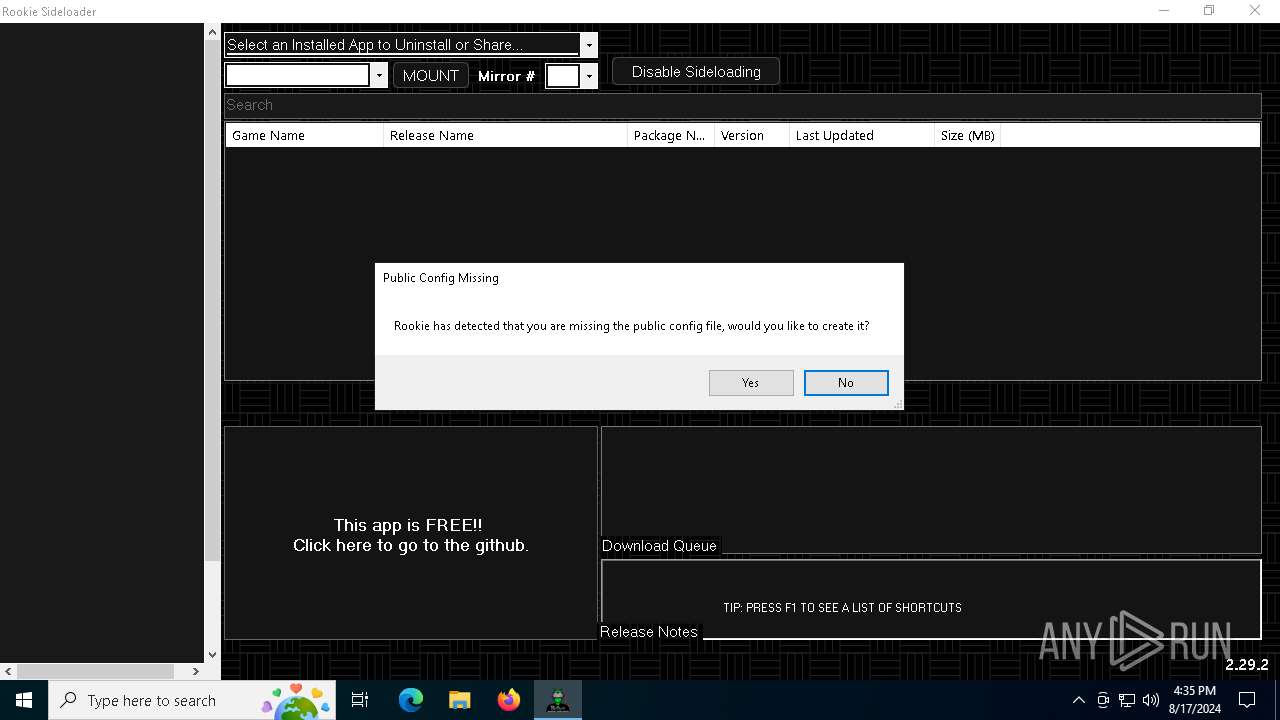Close the Rookie Sideloader window
Viewport: 1280px width, 720px height.
click(1255, 11)
